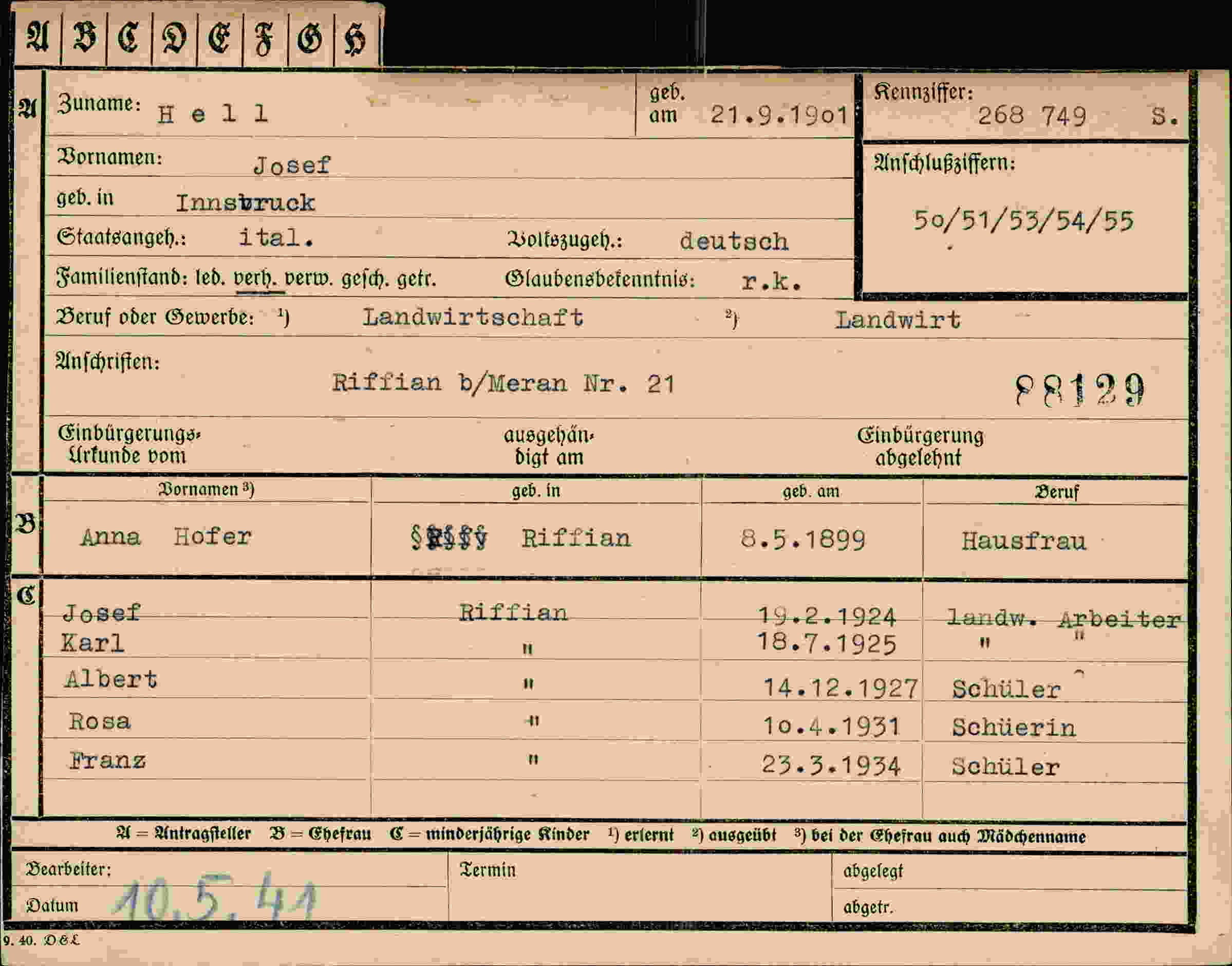Click practiced occupation 'Landwirt'
This screenshot has height=966, width=1232.
pyautogui.click(x=898, y=320)
